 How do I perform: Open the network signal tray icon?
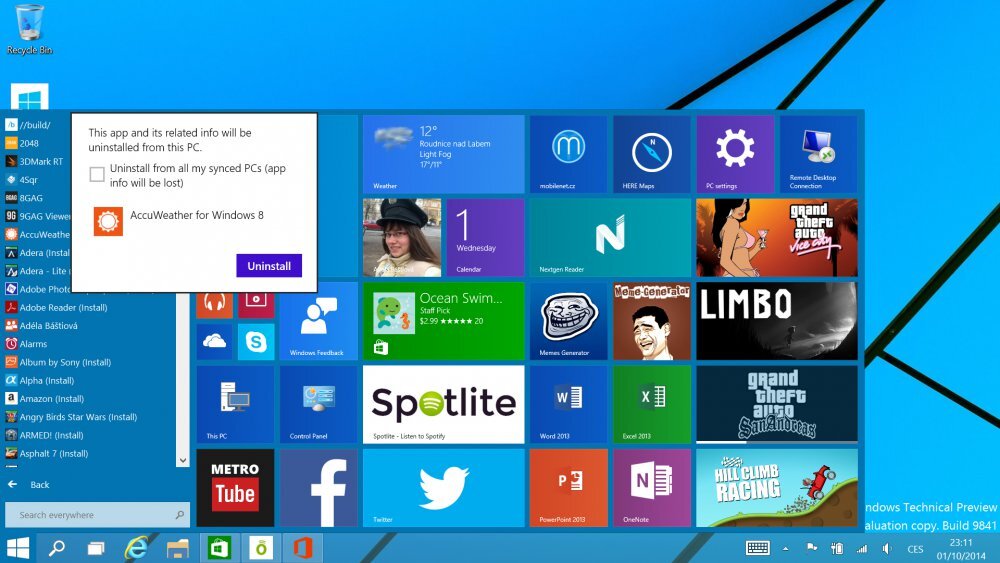tap(862, 548)
